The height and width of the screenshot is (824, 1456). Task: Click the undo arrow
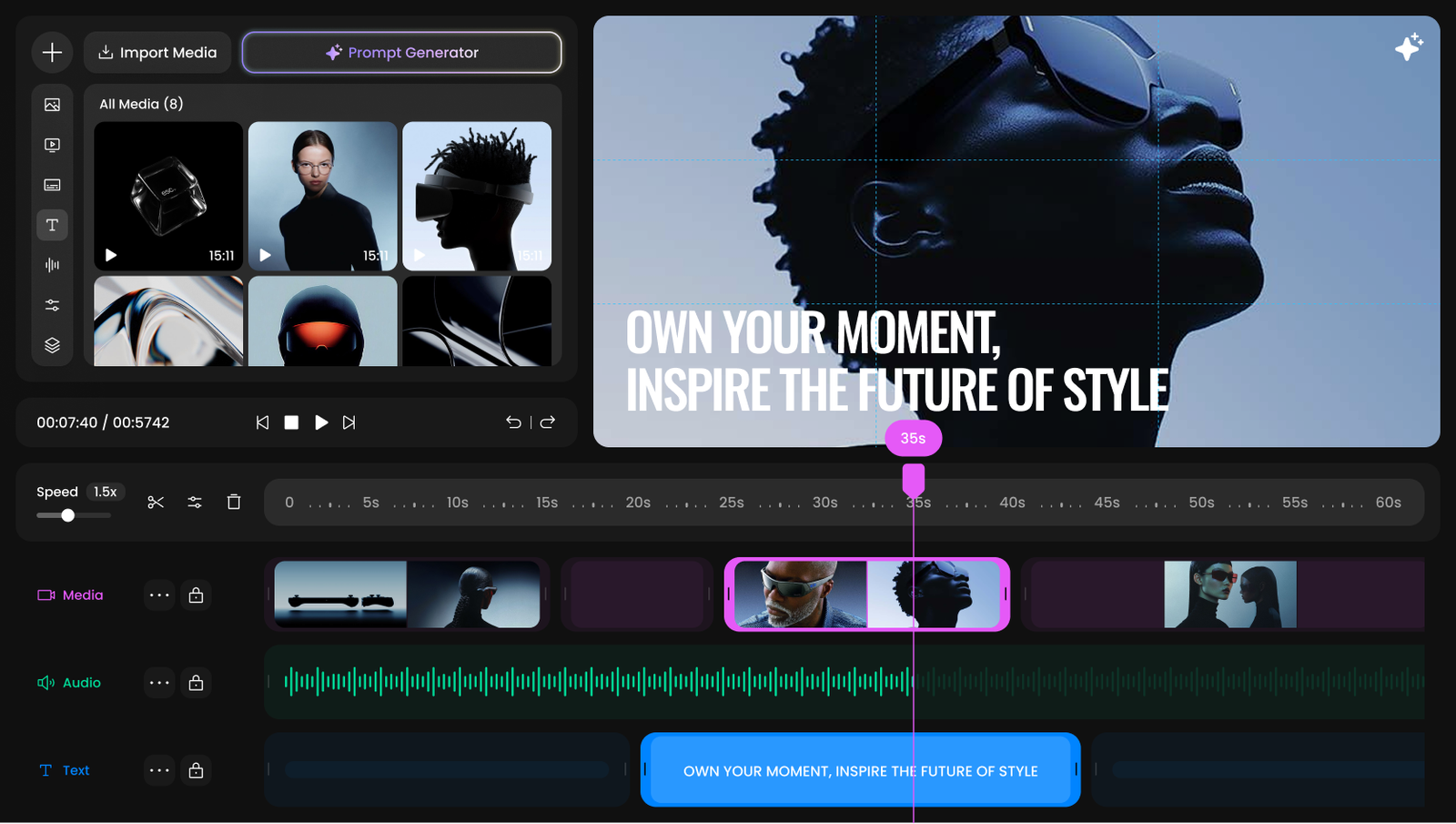pos(513,422)
